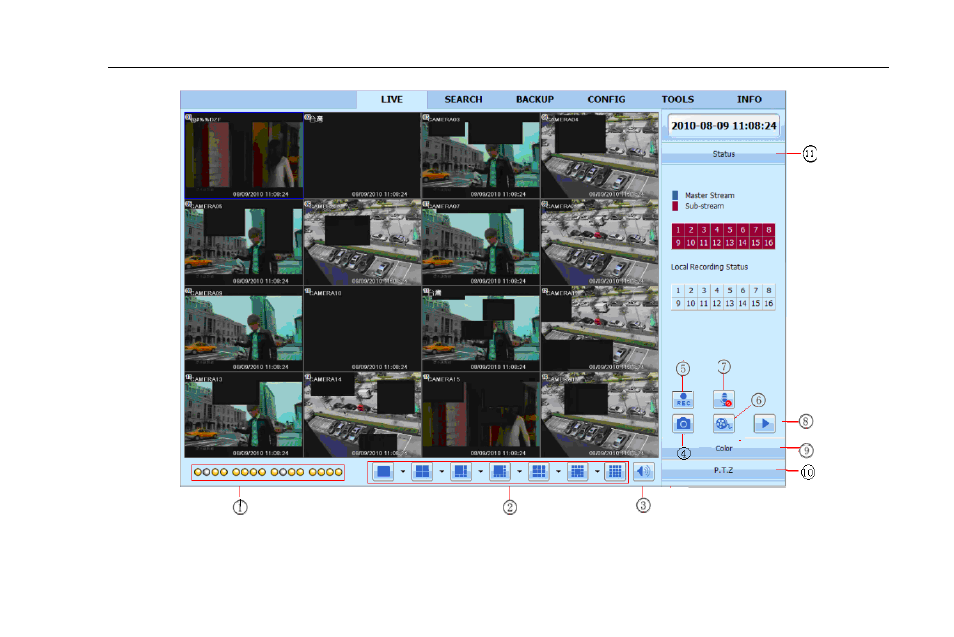Collapse the Status panel header
The height and width of the screenshot is (637, 954).
point(723,155)
